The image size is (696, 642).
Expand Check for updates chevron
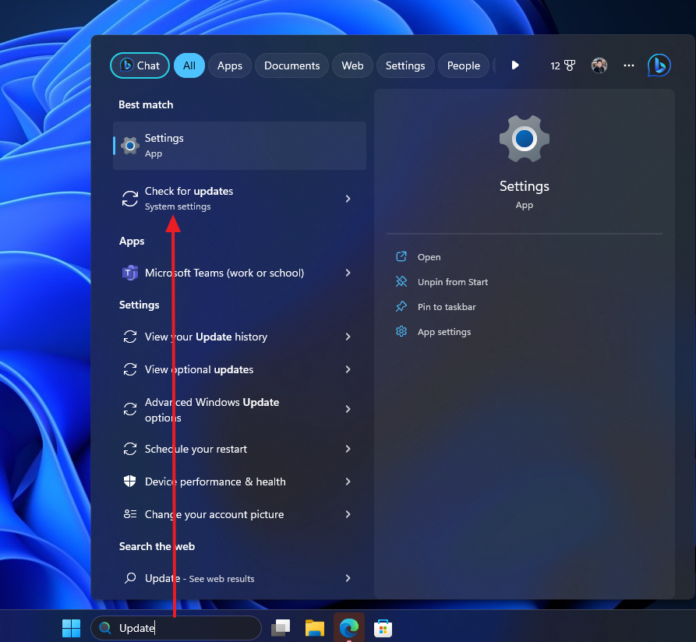[348, 198]
